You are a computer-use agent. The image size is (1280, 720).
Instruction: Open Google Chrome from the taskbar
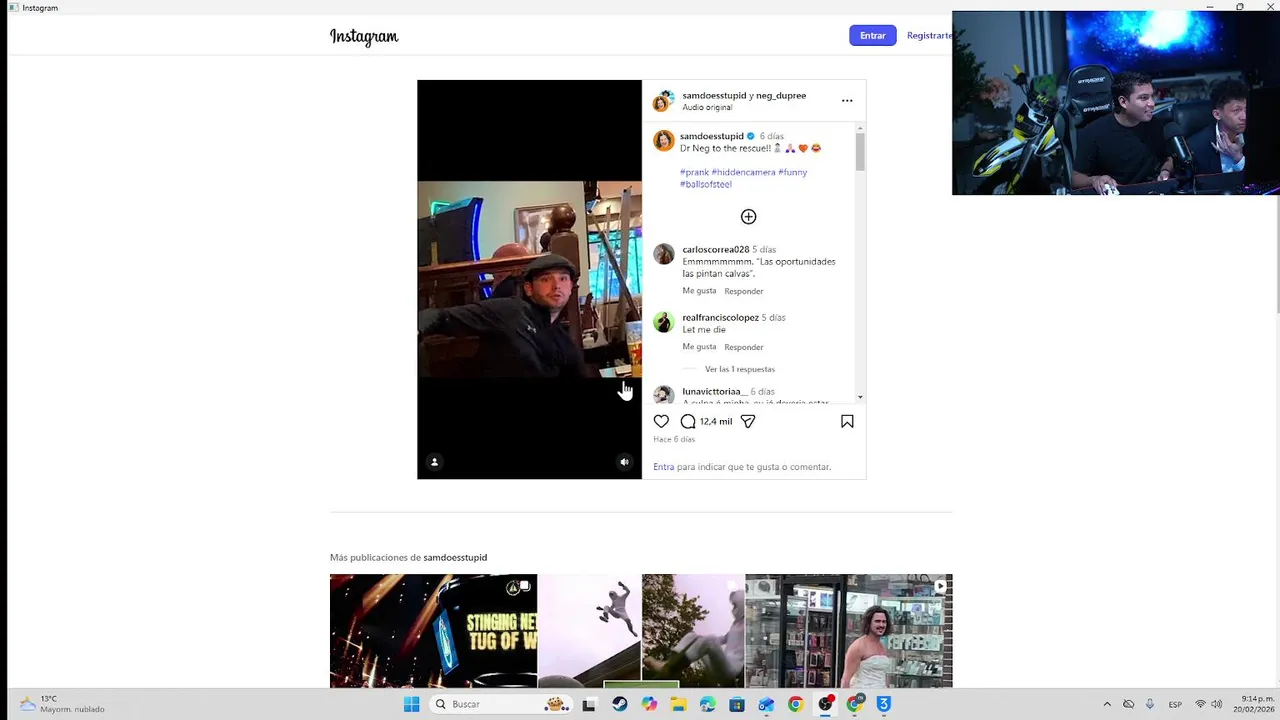(x=795, y=704)
